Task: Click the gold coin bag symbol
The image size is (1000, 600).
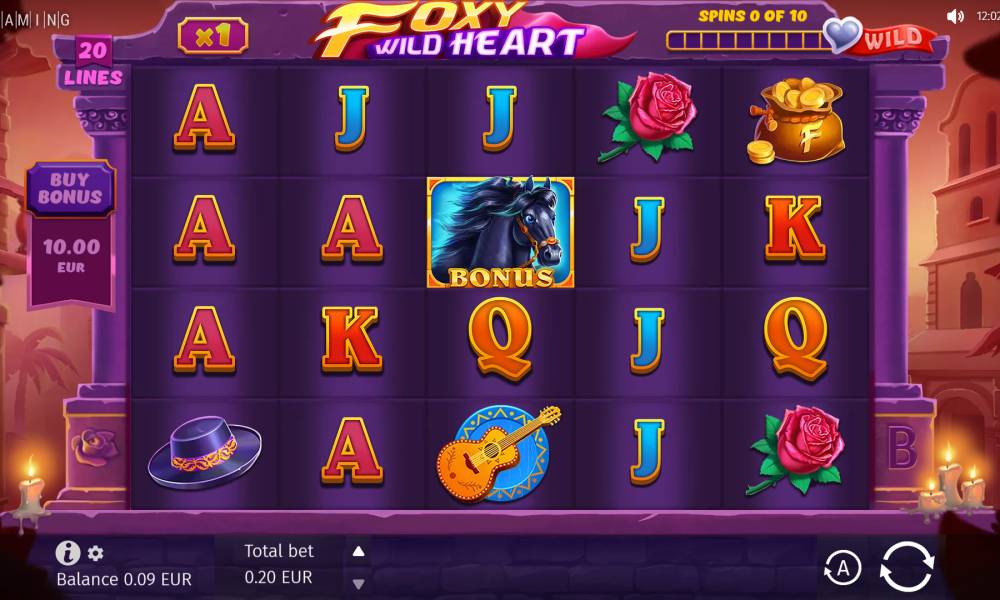Action: click(x=795, y=121)
